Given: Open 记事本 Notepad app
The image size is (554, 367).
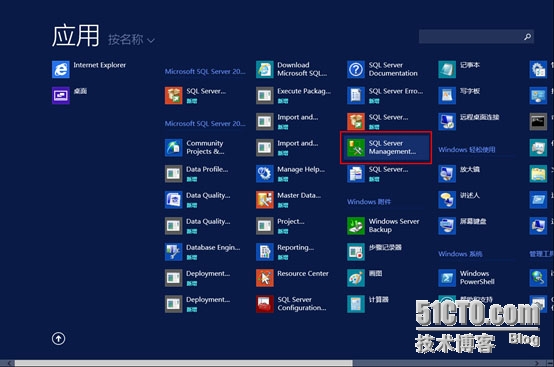Looking at the screenshot, I should coord(459,69).
